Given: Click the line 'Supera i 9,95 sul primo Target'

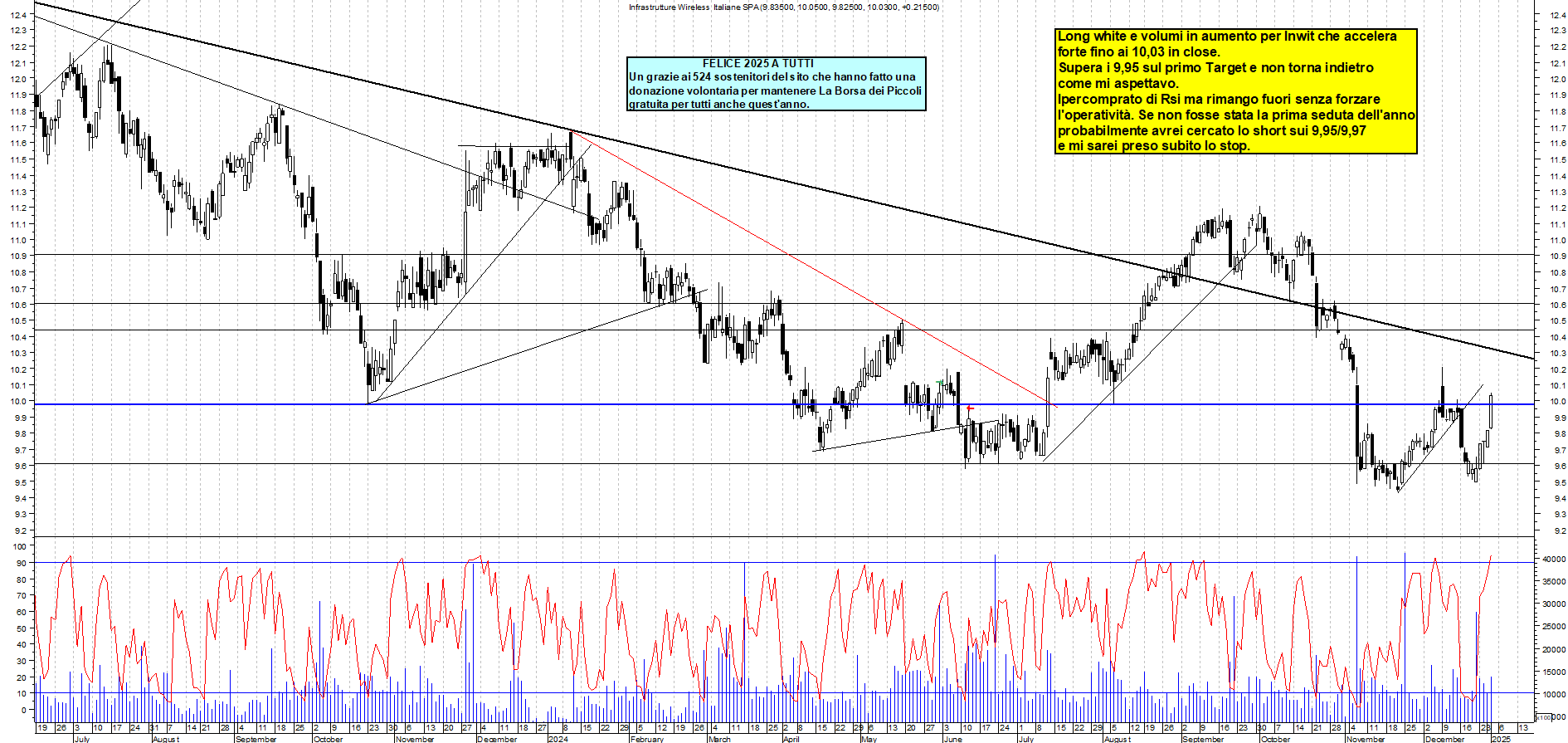Looking at the screenshot, I should (1215, 67).
